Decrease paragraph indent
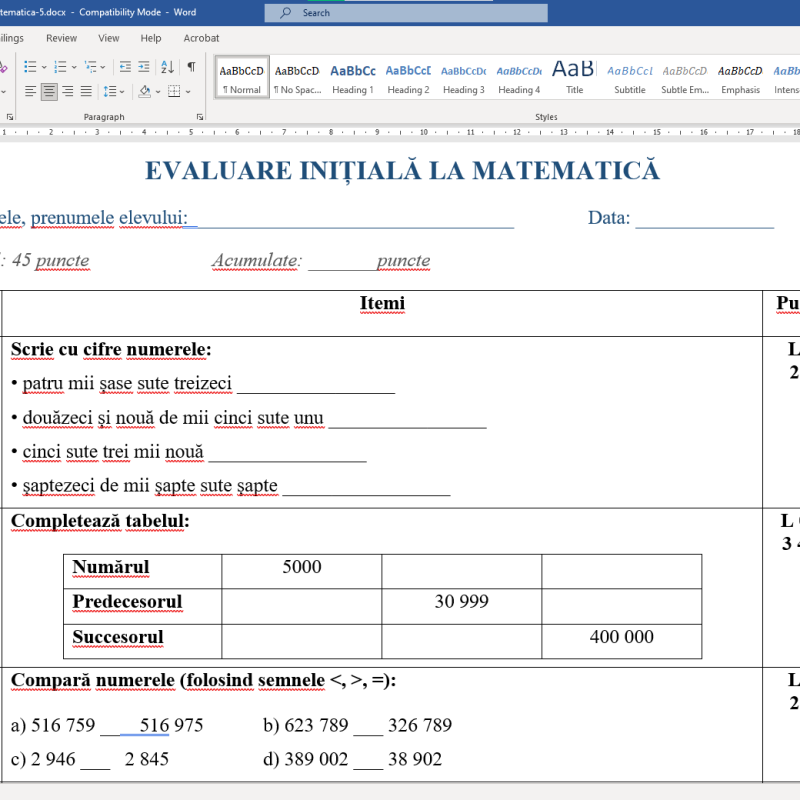 click(x=125, y=67)
